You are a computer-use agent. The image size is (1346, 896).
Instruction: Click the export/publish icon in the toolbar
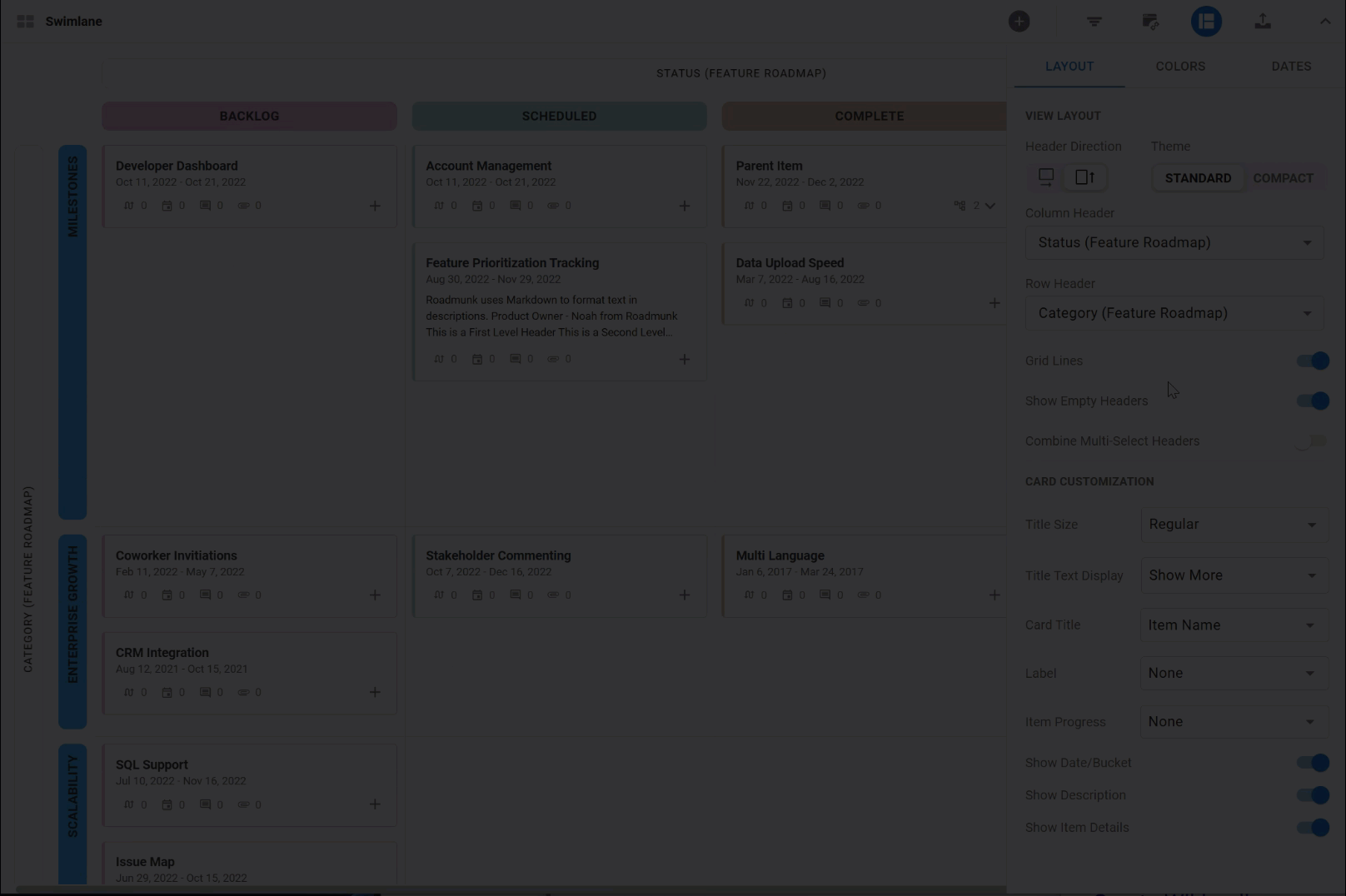(x=1262, y=21)
